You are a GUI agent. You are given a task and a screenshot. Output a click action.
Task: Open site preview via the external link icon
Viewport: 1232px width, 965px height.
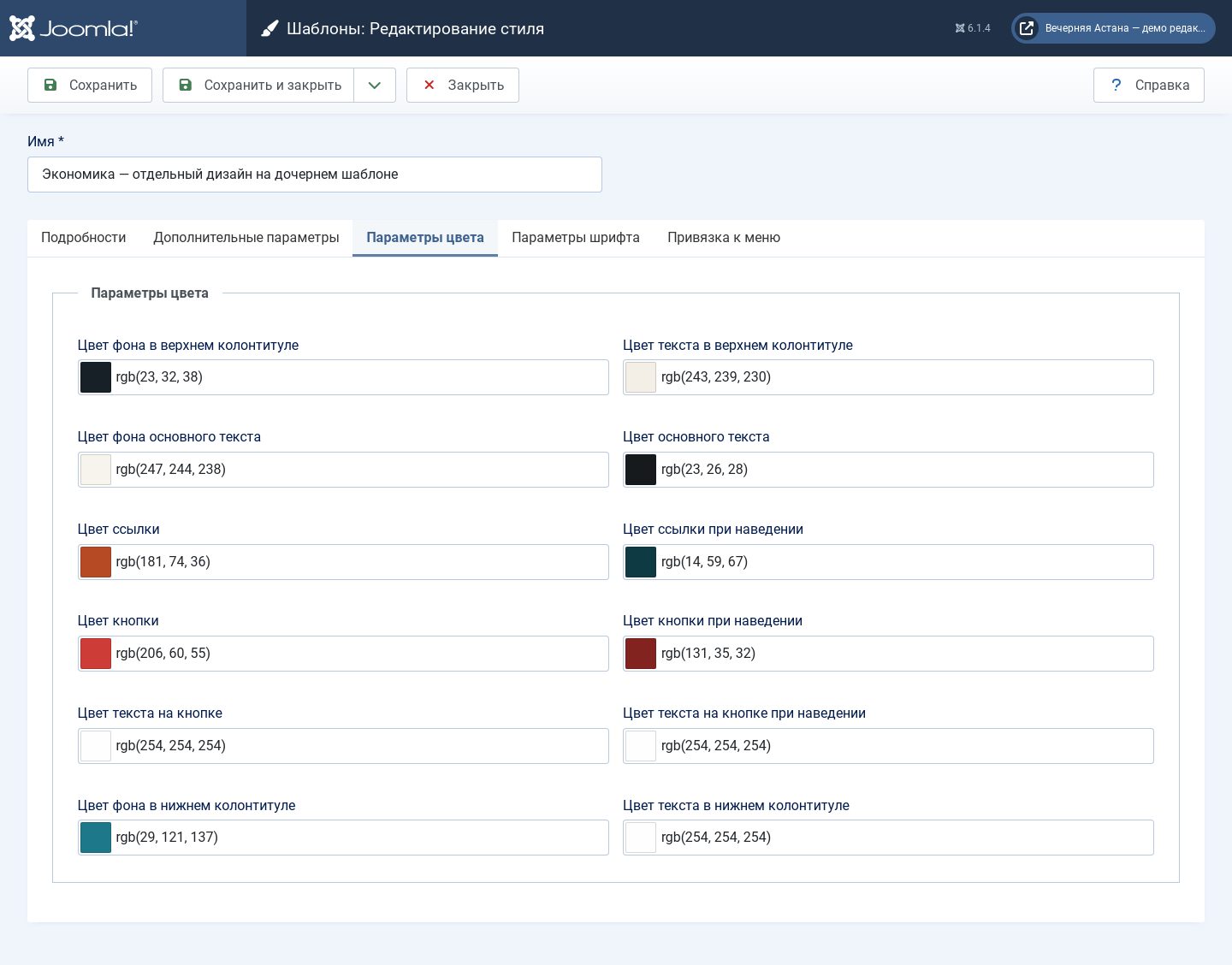coord(1027,28)
